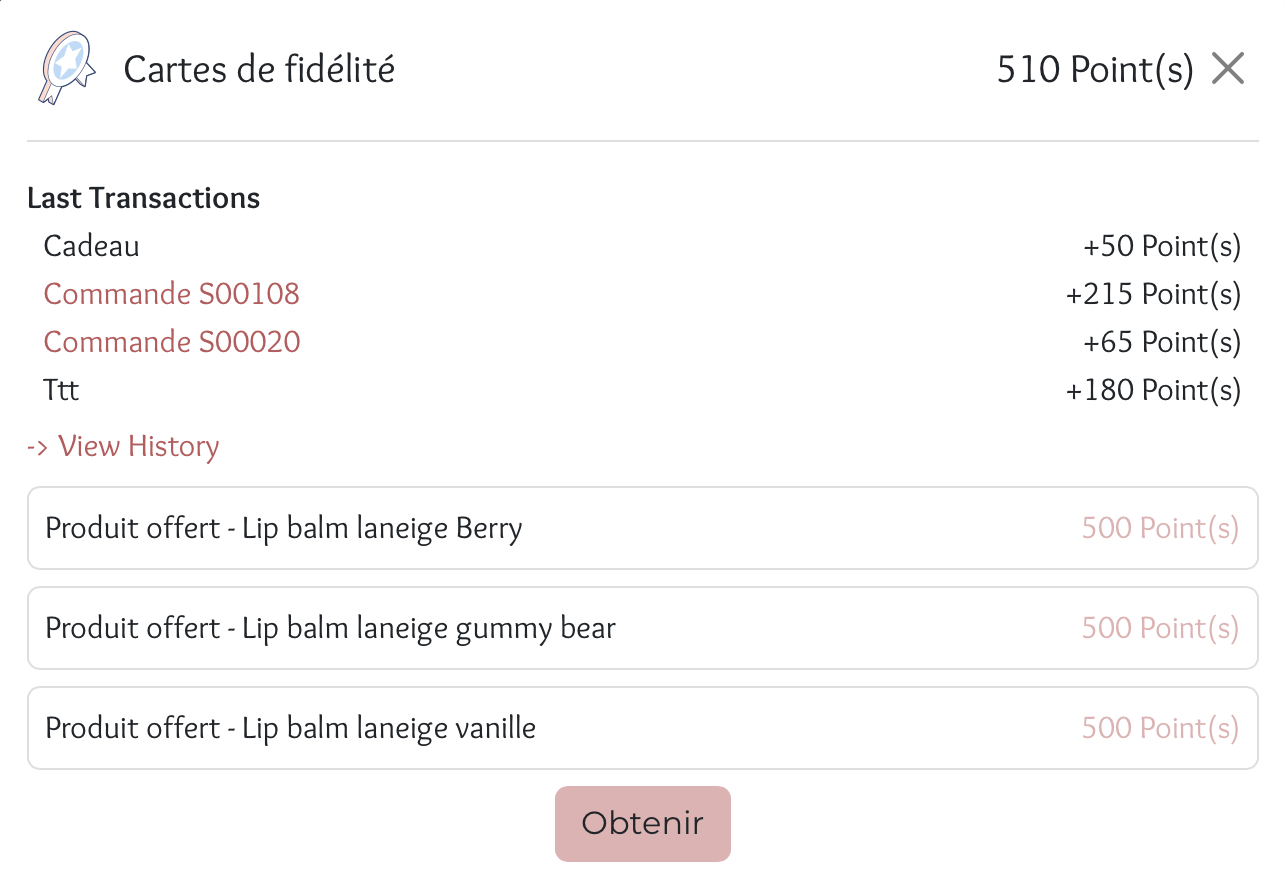Click the +215 Point(s) amount

[1153, 294]
